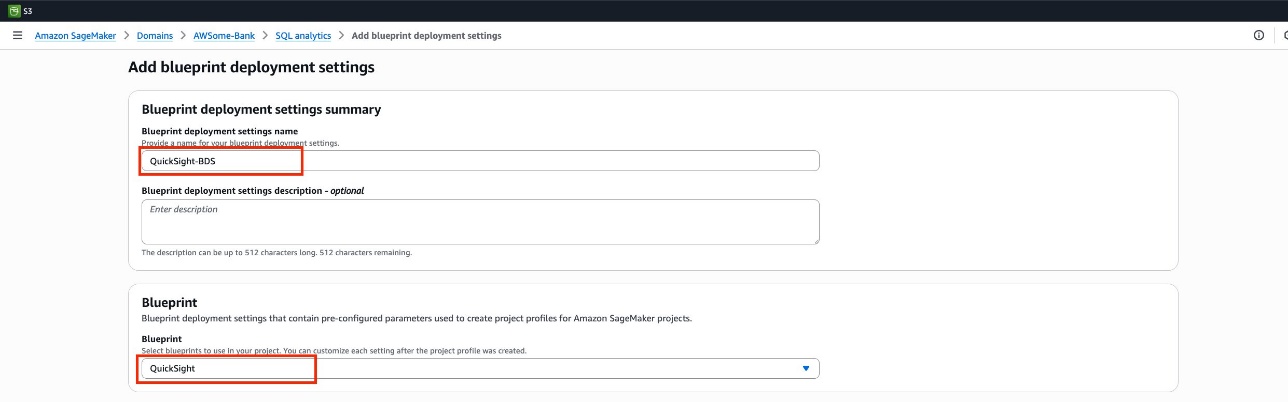Image resolution: width=1288 pixels, height=402 pixels.
Task: Go back to SQL analytics breadcrumb
Action: point(303,35)
